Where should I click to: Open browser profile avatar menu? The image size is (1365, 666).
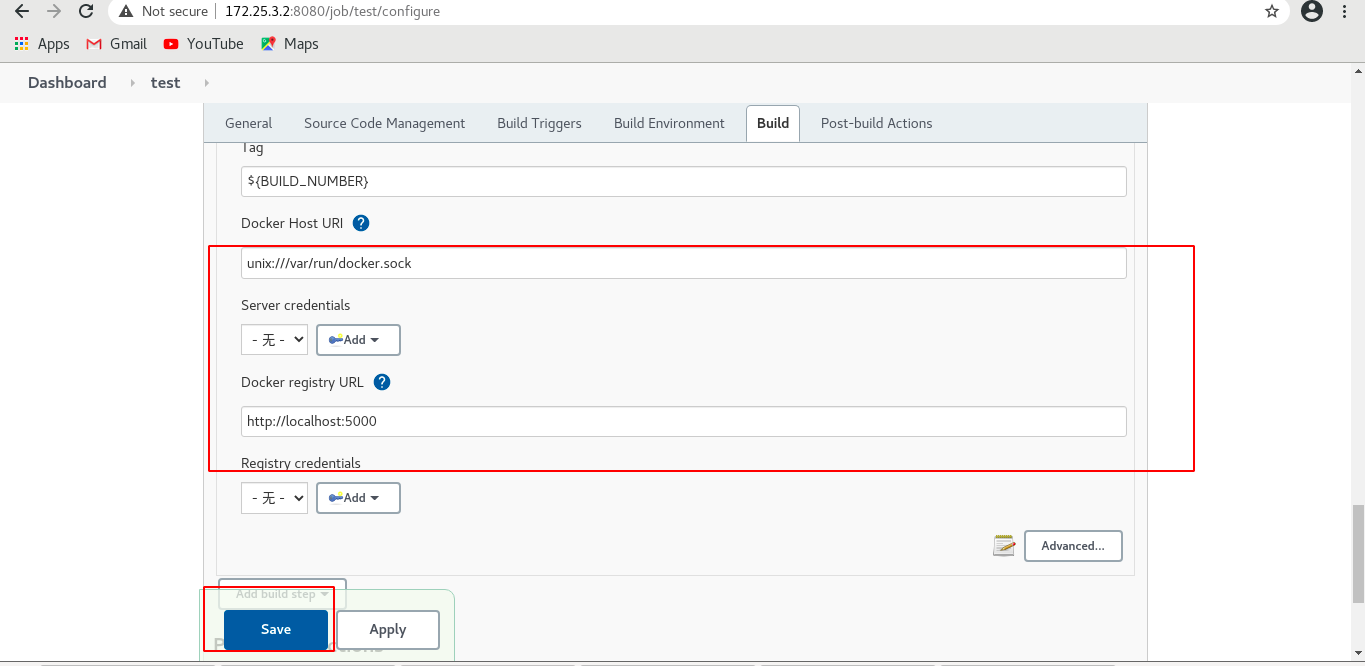coord(1312,12)
